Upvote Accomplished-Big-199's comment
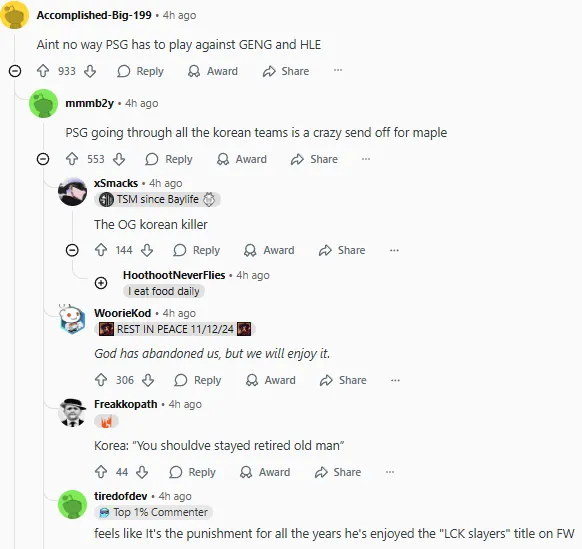This screenshot has width=582, height=549. (43, 71)
